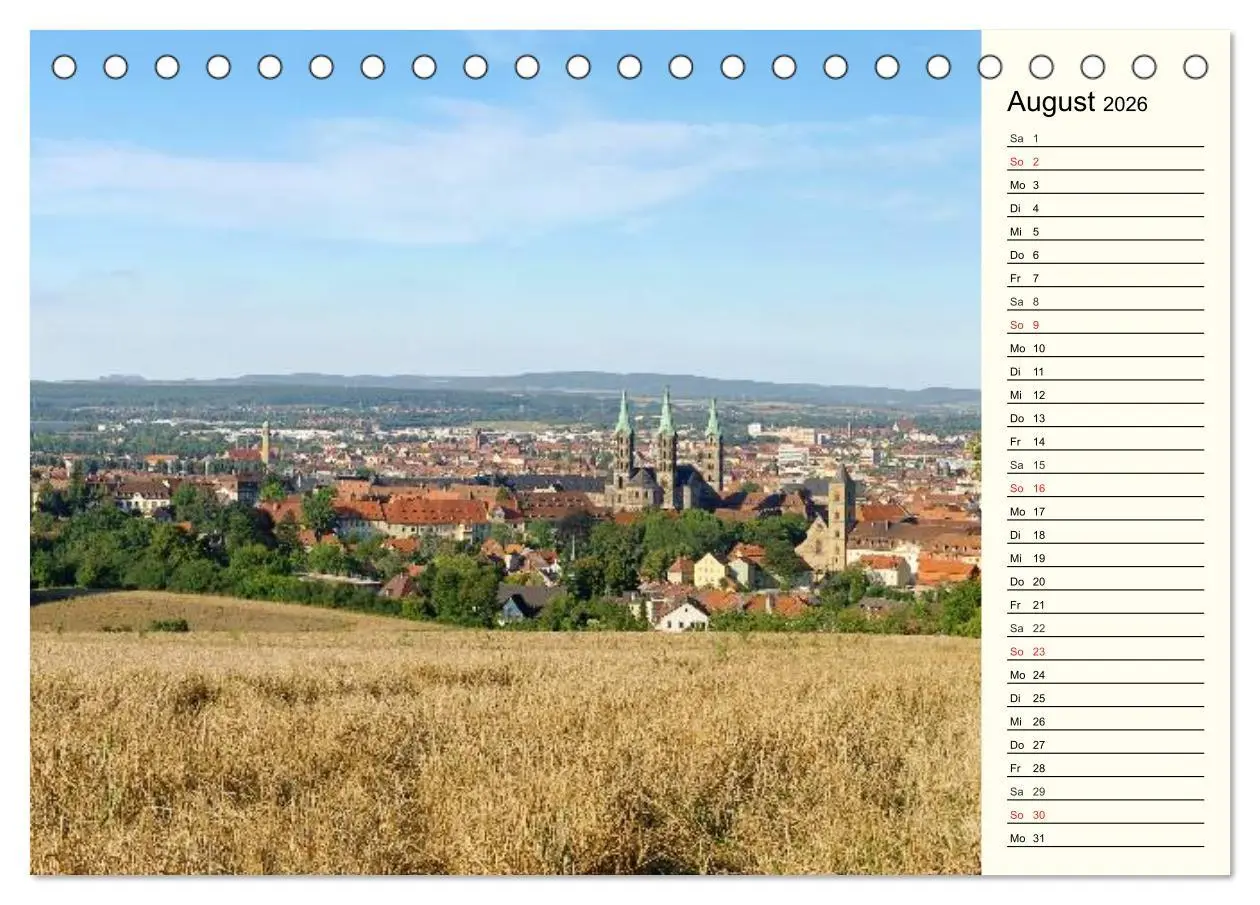Select the Do 20 date row

[x=1105, y=581]
